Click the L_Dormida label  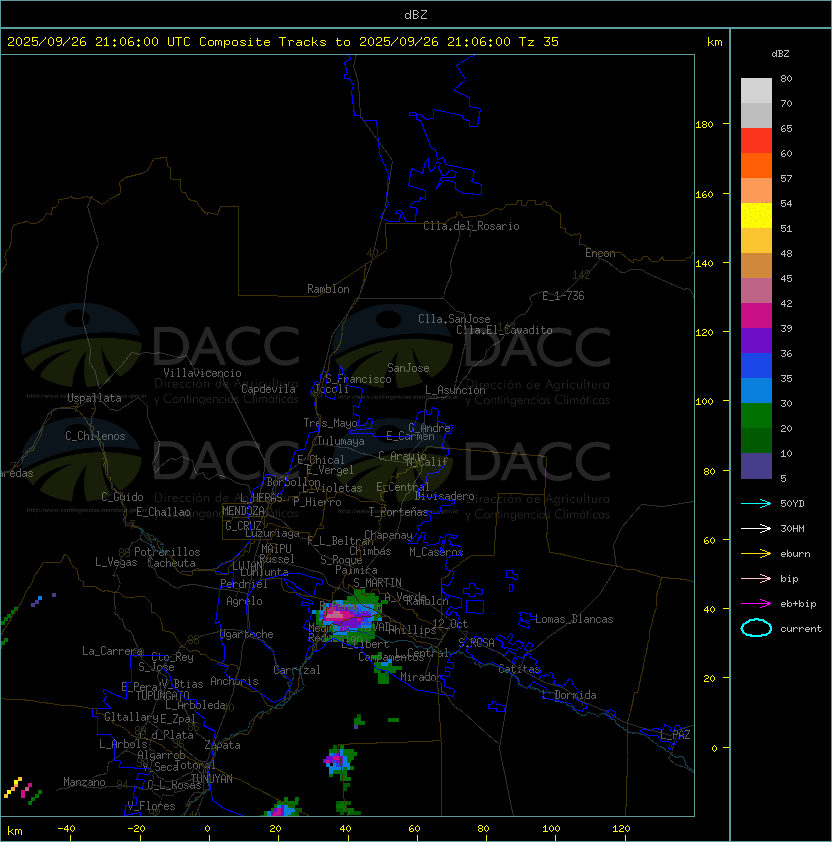569,695
